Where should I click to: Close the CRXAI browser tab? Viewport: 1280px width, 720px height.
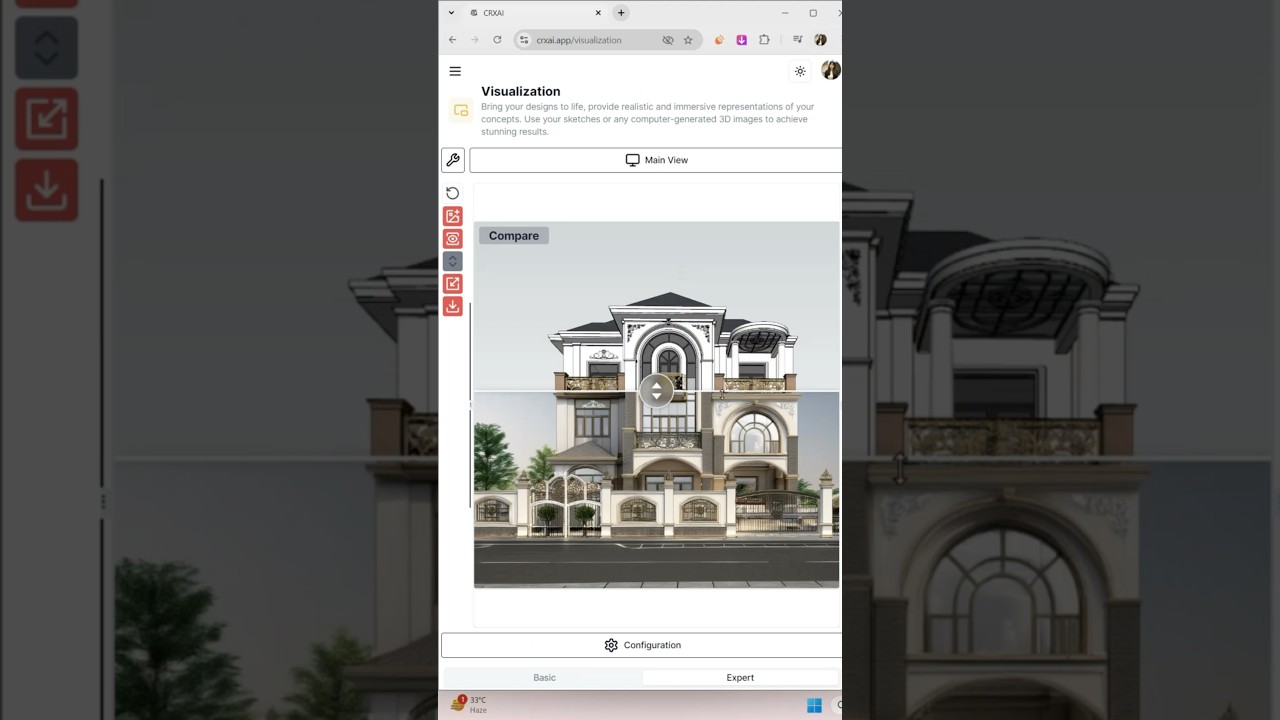click(599, 13)
